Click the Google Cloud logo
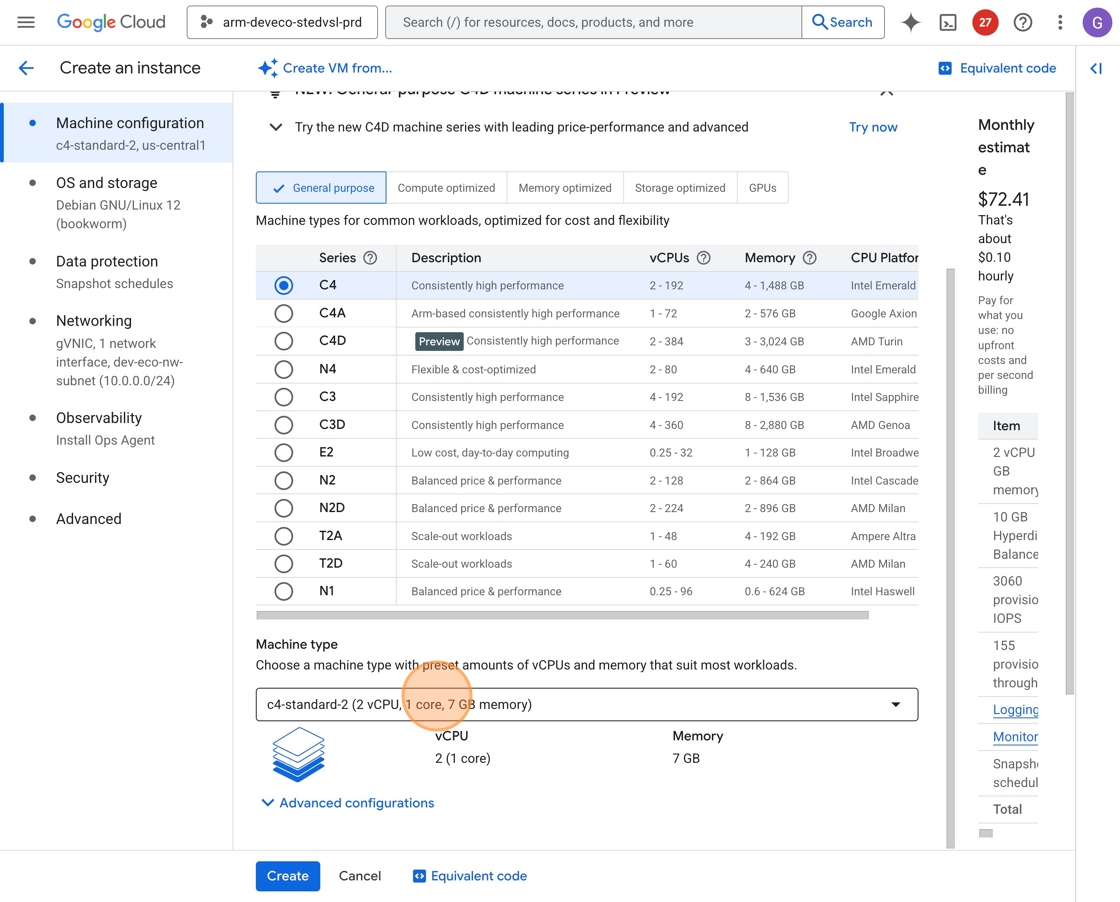The image size is (1120, 902). (x=111, y=22)
